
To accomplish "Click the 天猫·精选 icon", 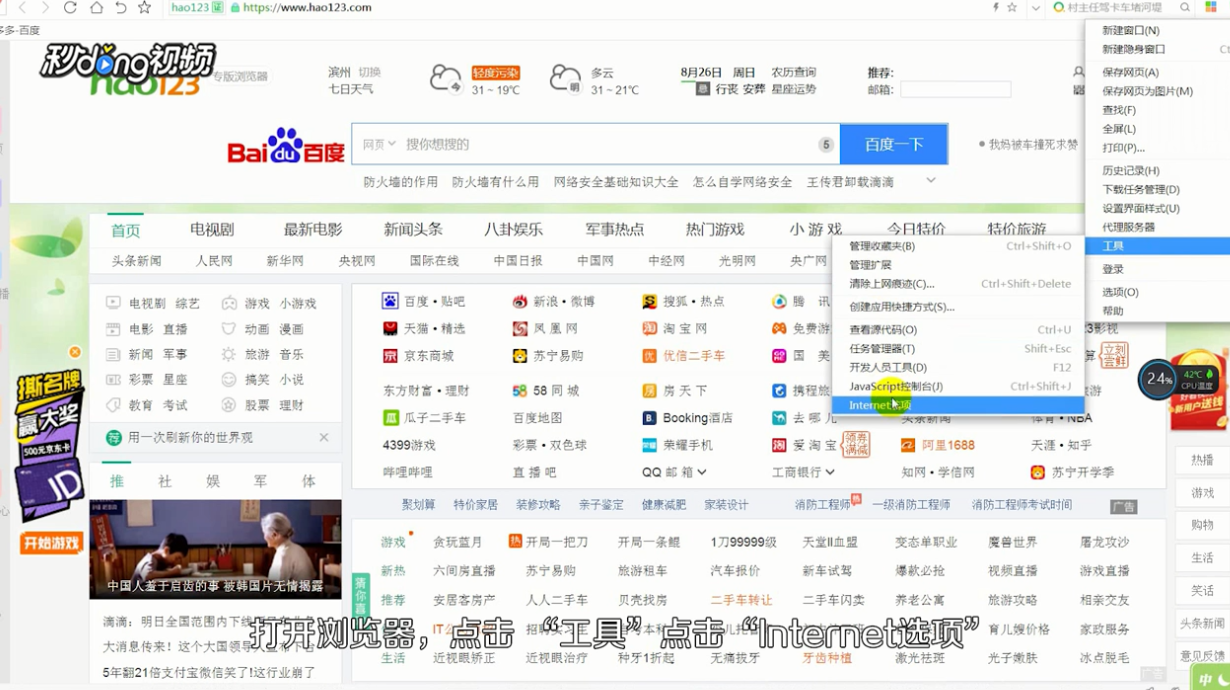I will coord(390,328).
